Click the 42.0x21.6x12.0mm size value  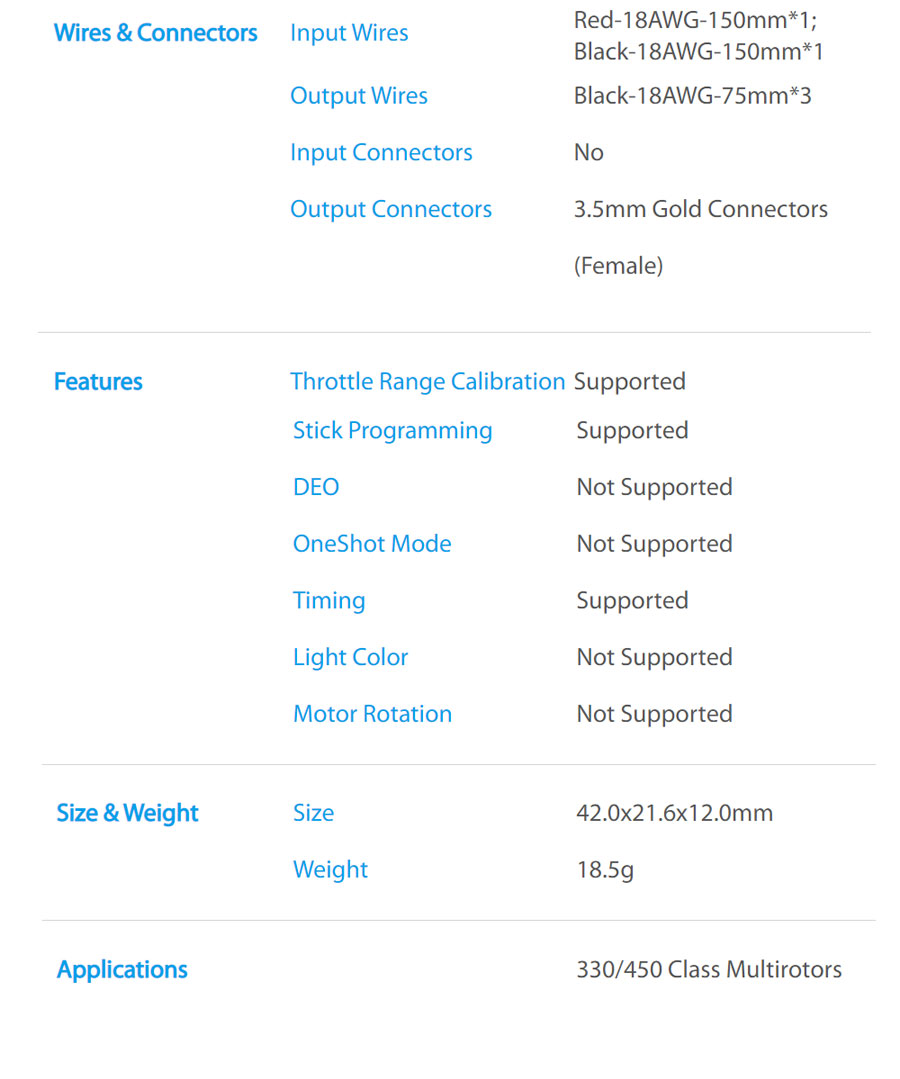pyautogui.click(x=674, y=813)
